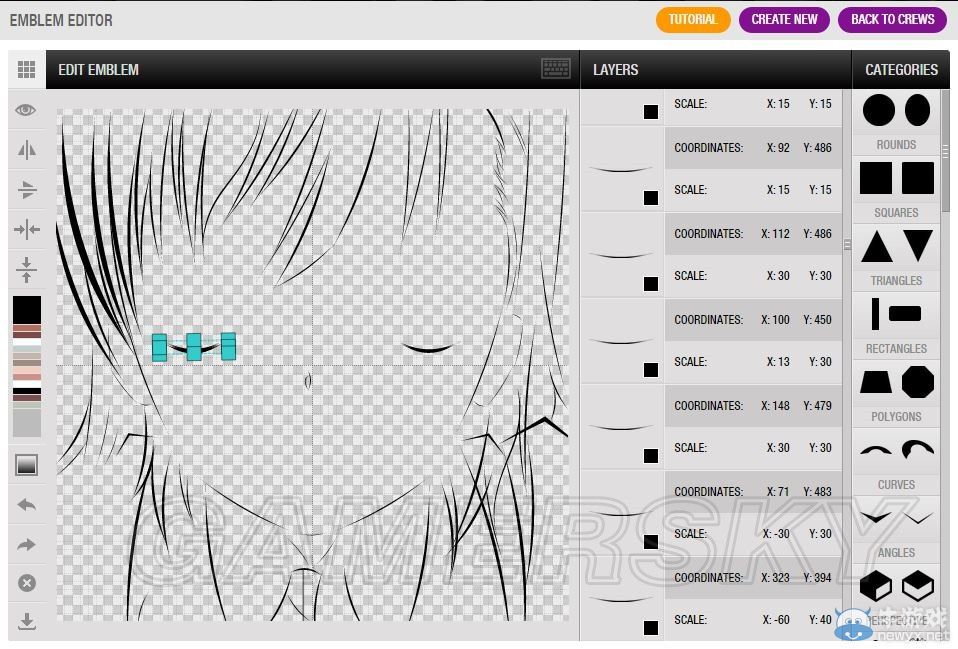Flip the shape horizontally
958x649 pixels.
point(27,150)
